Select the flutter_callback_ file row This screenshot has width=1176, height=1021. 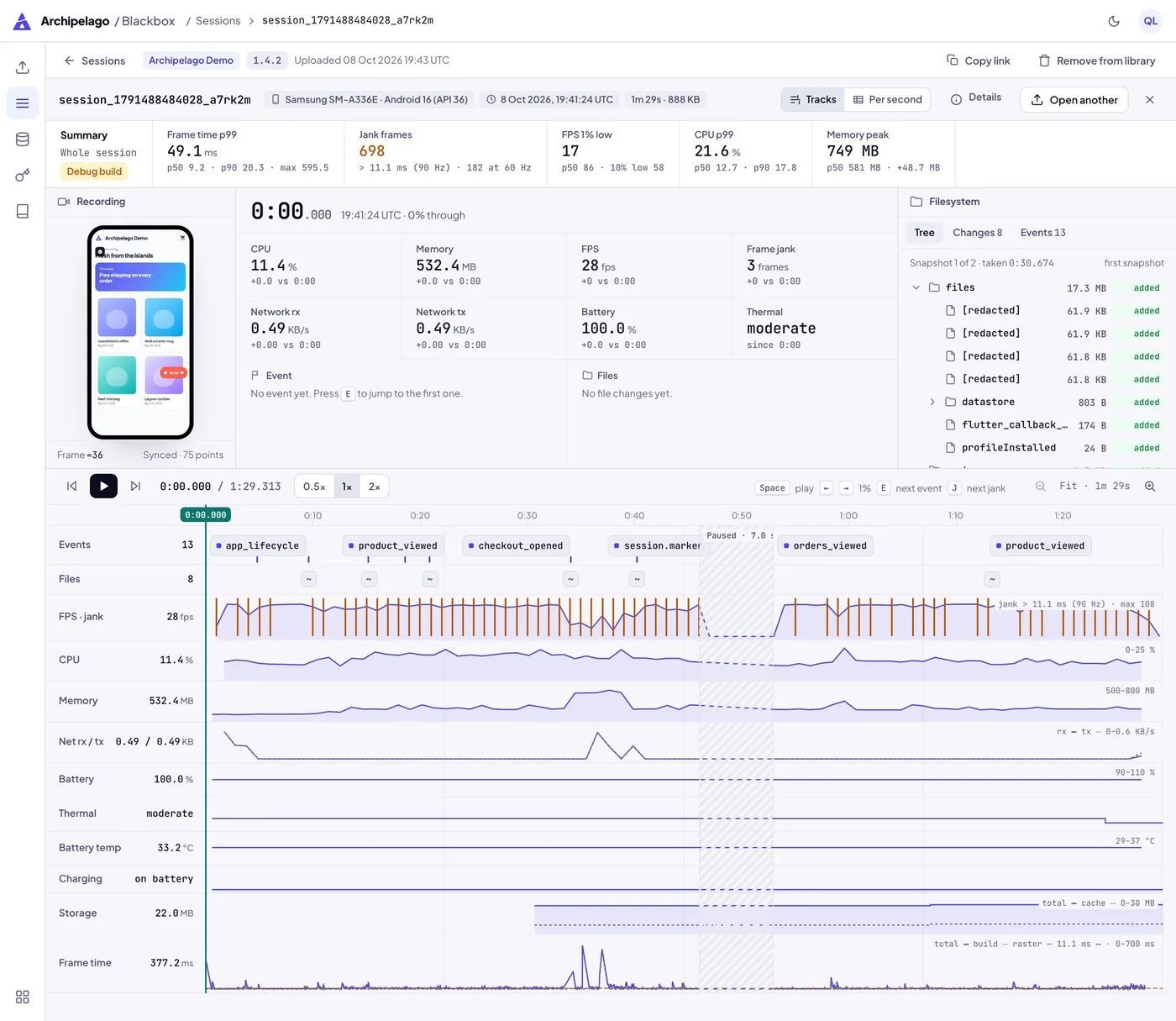(1037, 425)
